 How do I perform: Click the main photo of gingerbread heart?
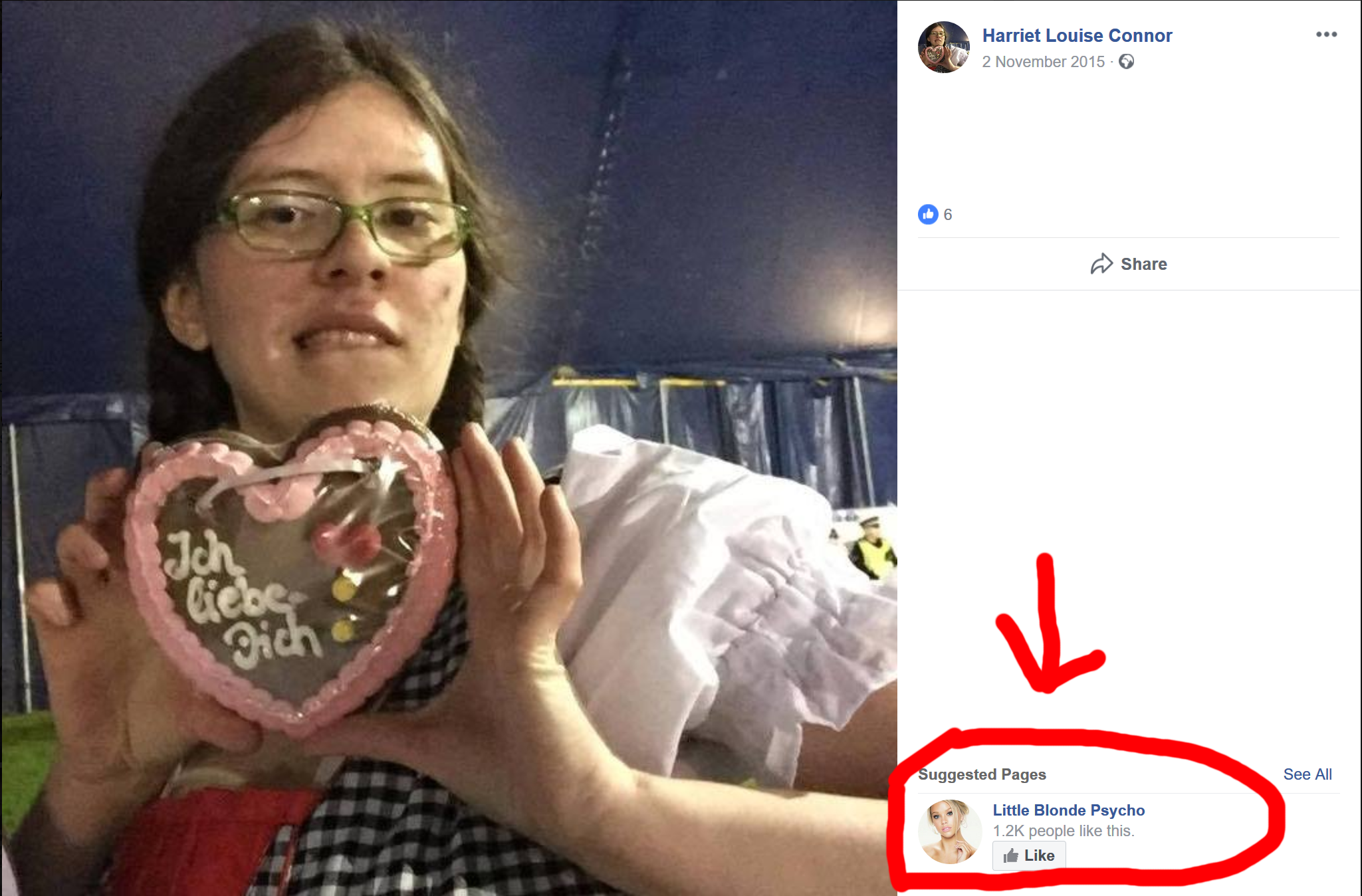[449, 448]
